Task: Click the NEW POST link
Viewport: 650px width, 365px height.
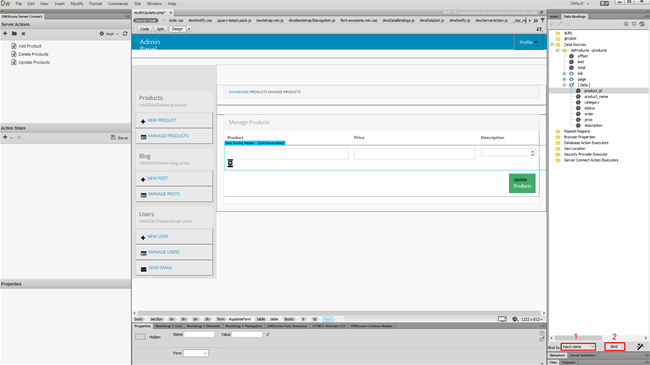Action: point(158,178)
